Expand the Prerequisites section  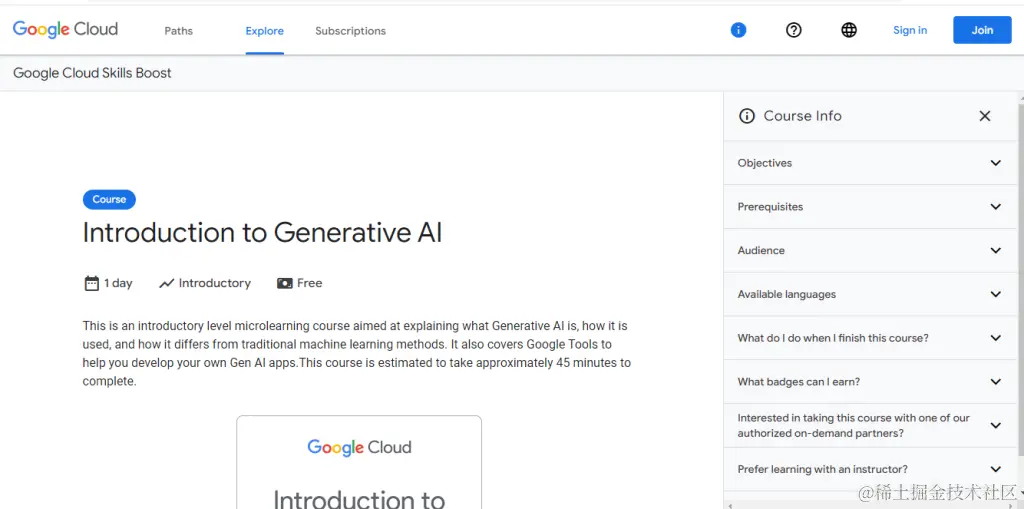click(870, 206)
